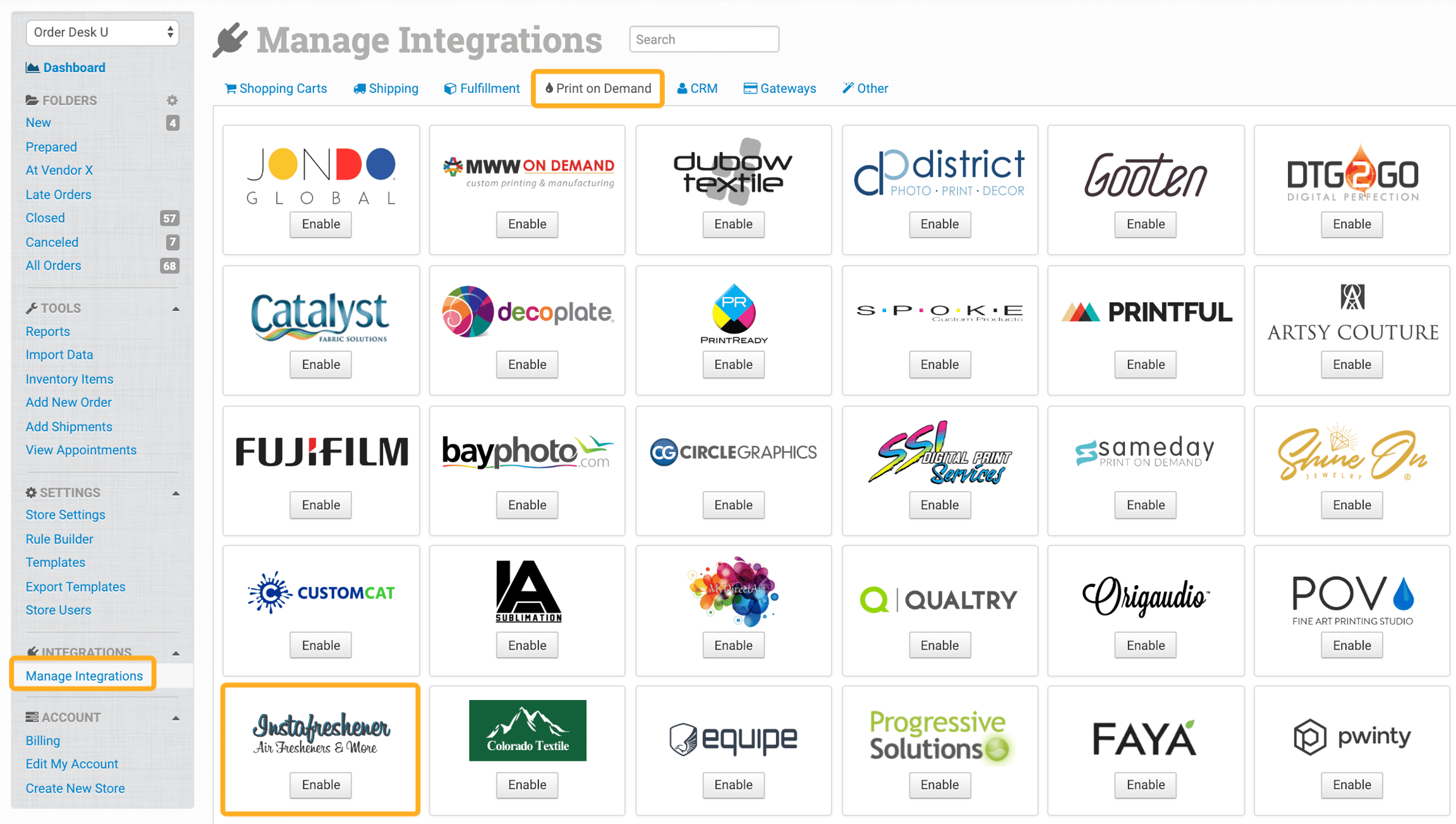Click the plug icon beside Manage Integrations title
This screenshot has height=824, width=1456.
231,40
